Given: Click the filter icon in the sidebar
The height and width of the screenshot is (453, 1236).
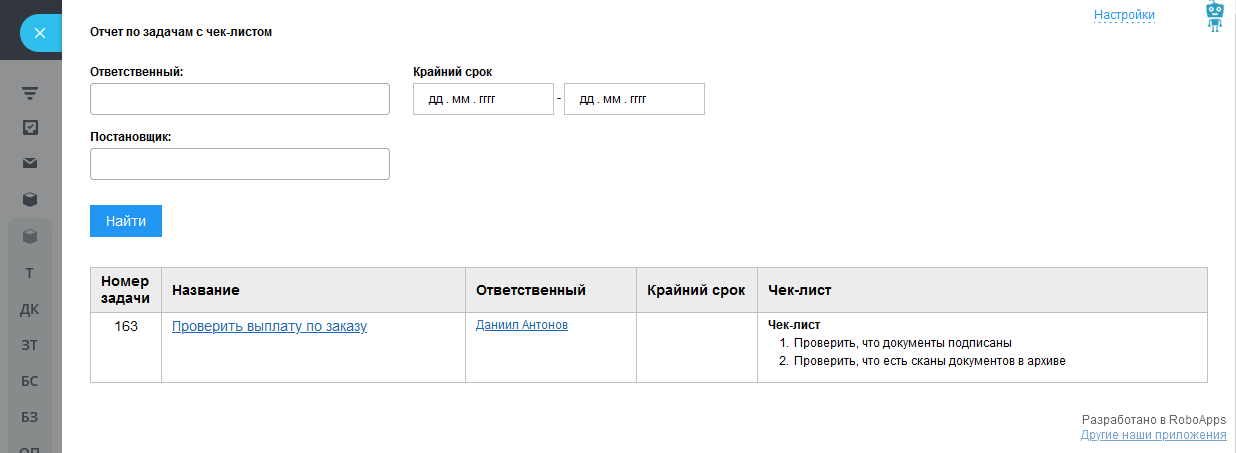Looking at the screenshot, I should (x=30, y=93).
